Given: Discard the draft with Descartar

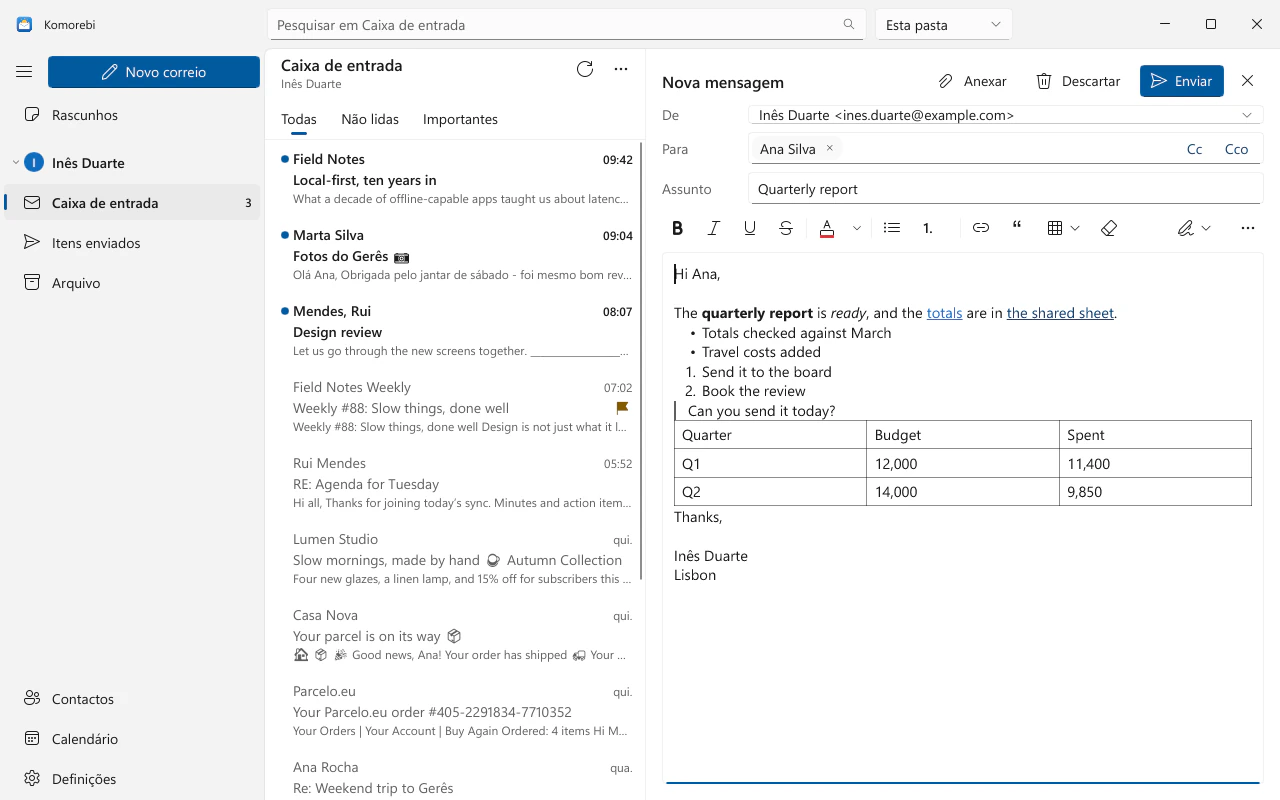Looking at the screenshot, I should click(x=1078, y=81).
